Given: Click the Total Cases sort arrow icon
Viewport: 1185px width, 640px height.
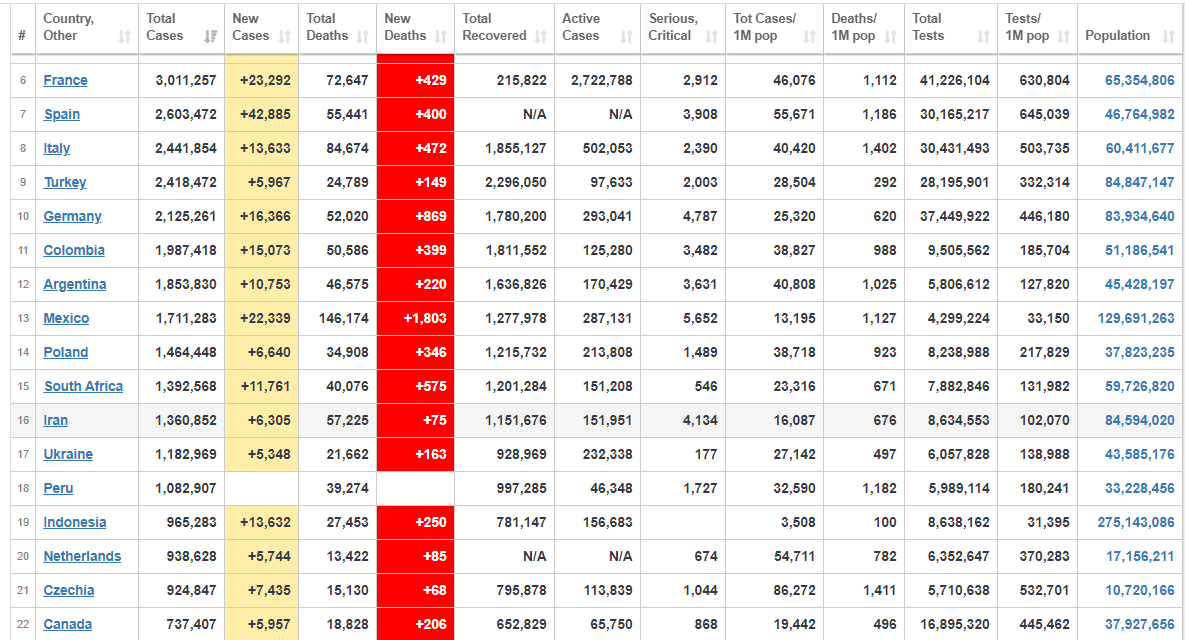Looking at the screenshot, I should tap(211, 36).
